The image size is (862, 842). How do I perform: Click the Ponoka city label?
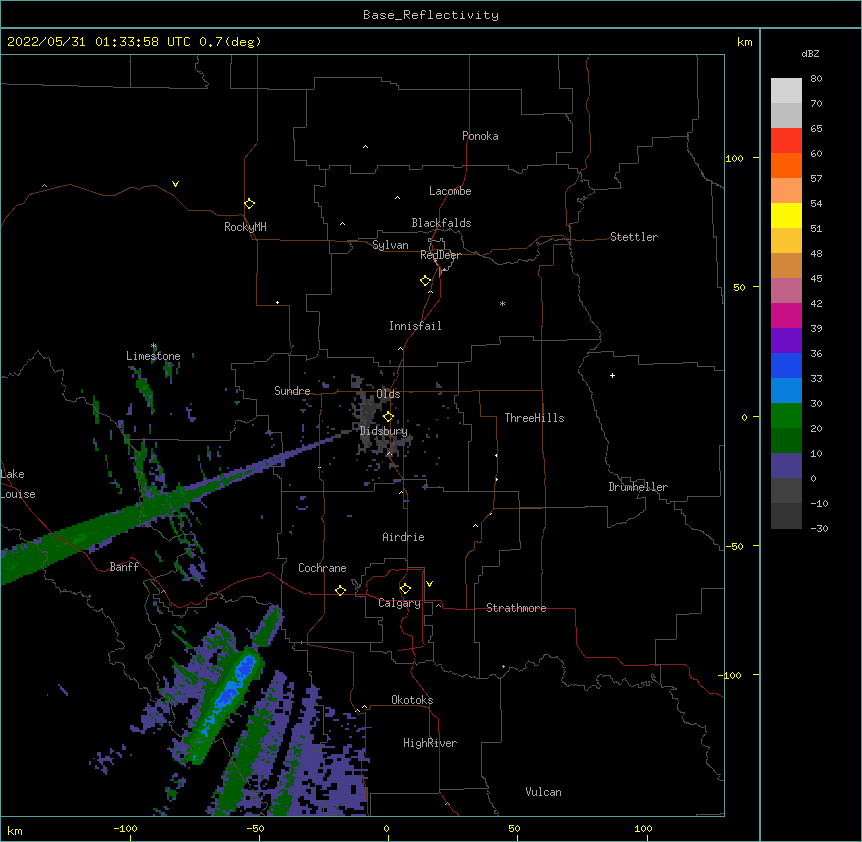click(480, 136)
